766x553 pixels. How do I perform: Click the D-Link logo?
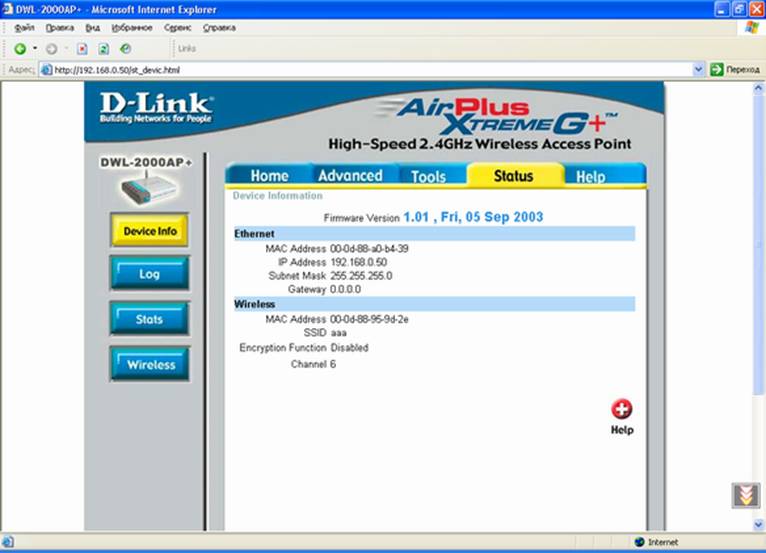click(156, 107)
